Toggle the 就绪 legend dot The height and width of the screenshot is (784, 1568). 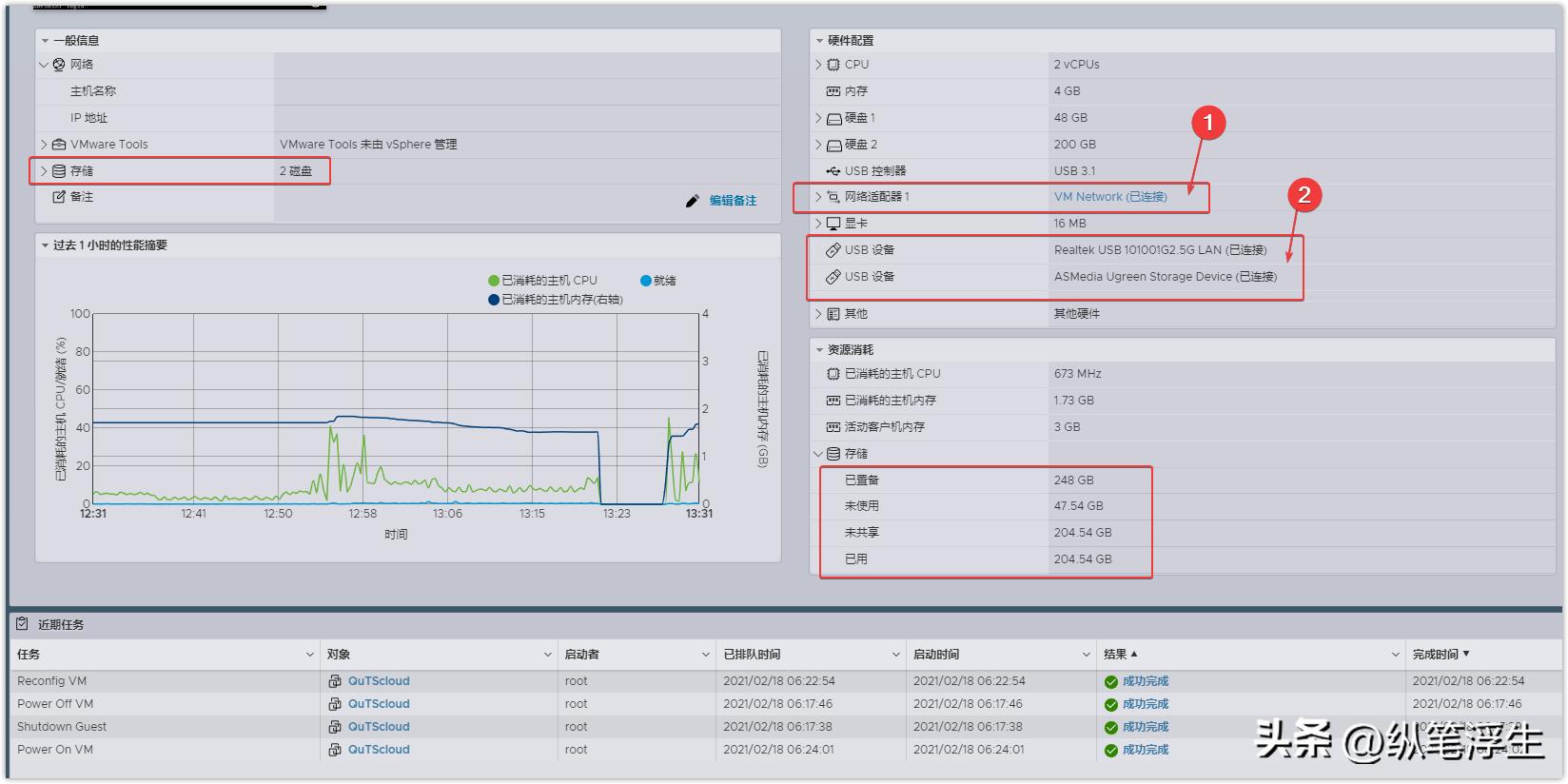coord(646,281)
